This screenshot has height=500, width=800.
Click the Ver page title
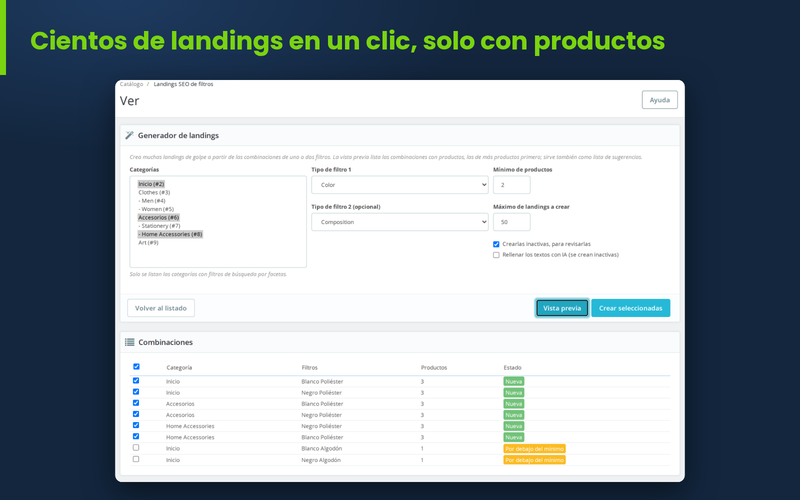click(x=129, y=101)
